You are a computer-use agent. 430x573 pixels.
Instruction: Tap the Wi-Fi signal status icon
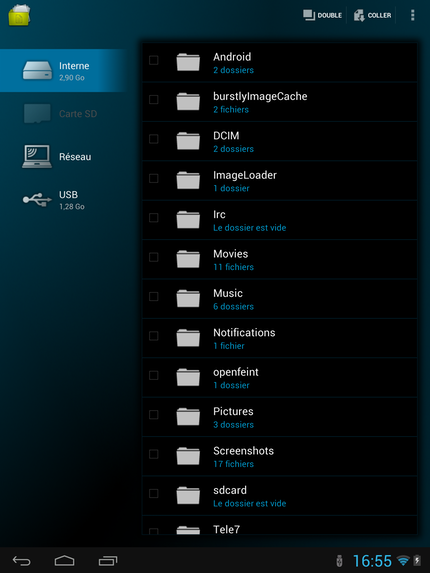[x=403, y=560]
